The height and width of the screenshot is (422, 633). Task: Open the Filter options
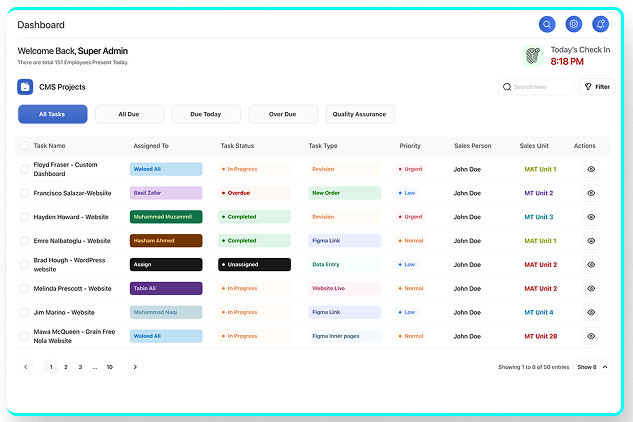[597, 87]
